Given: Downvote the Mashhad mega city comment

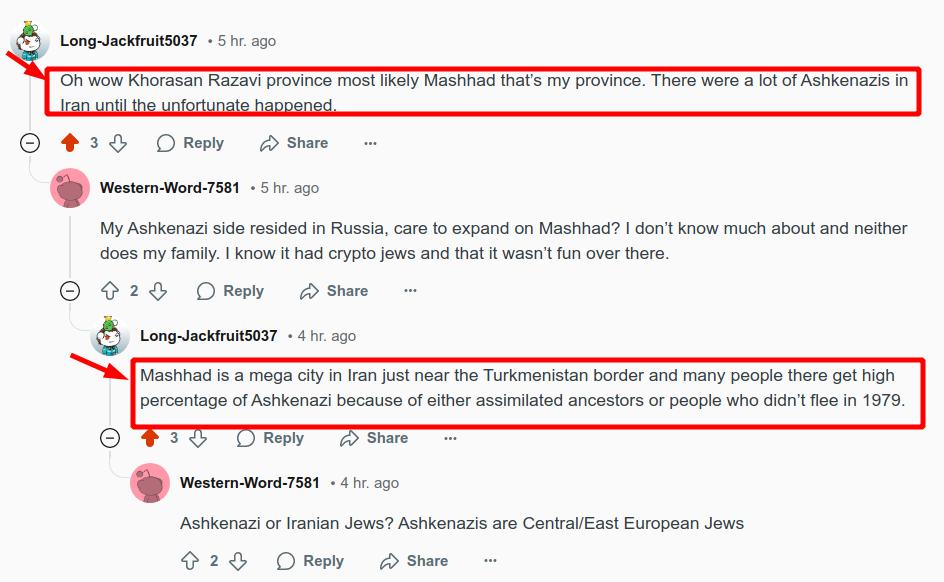Looking at the screenshot, I should (x=198, y=438).
